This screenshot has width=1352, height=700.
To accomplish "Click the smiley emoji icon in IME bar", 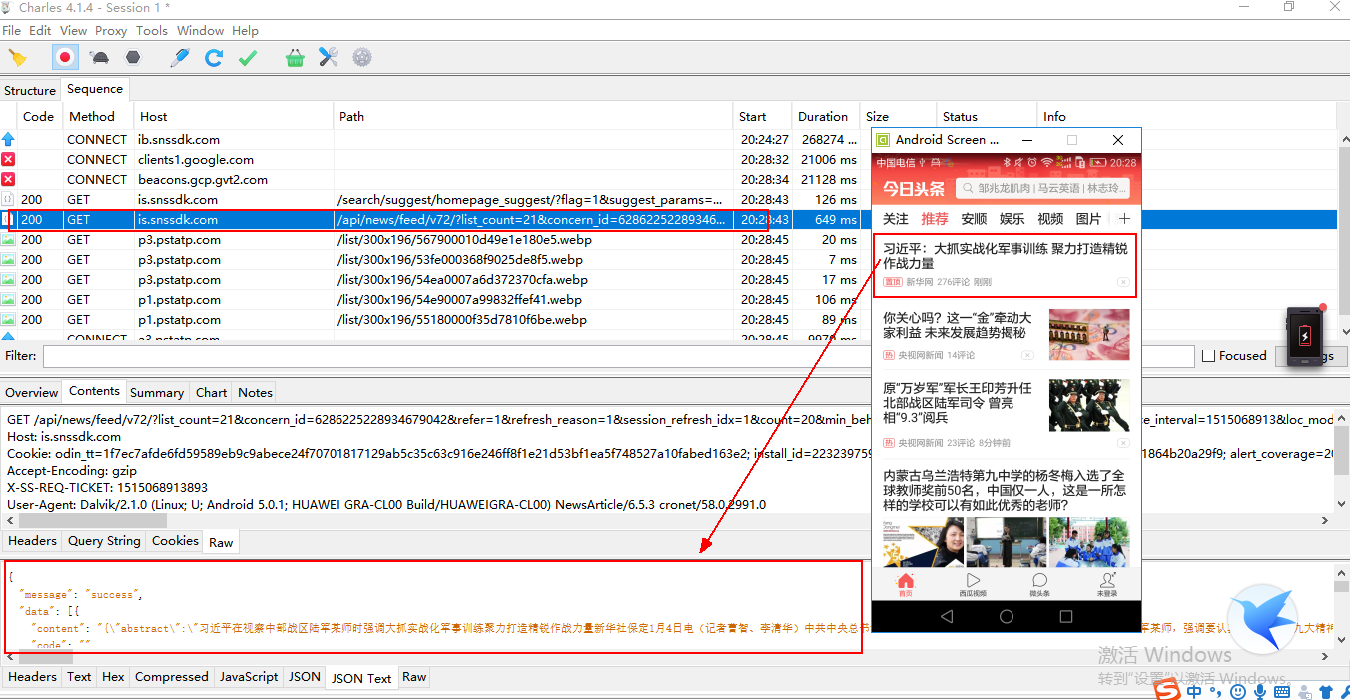I will coord(1238,691).
